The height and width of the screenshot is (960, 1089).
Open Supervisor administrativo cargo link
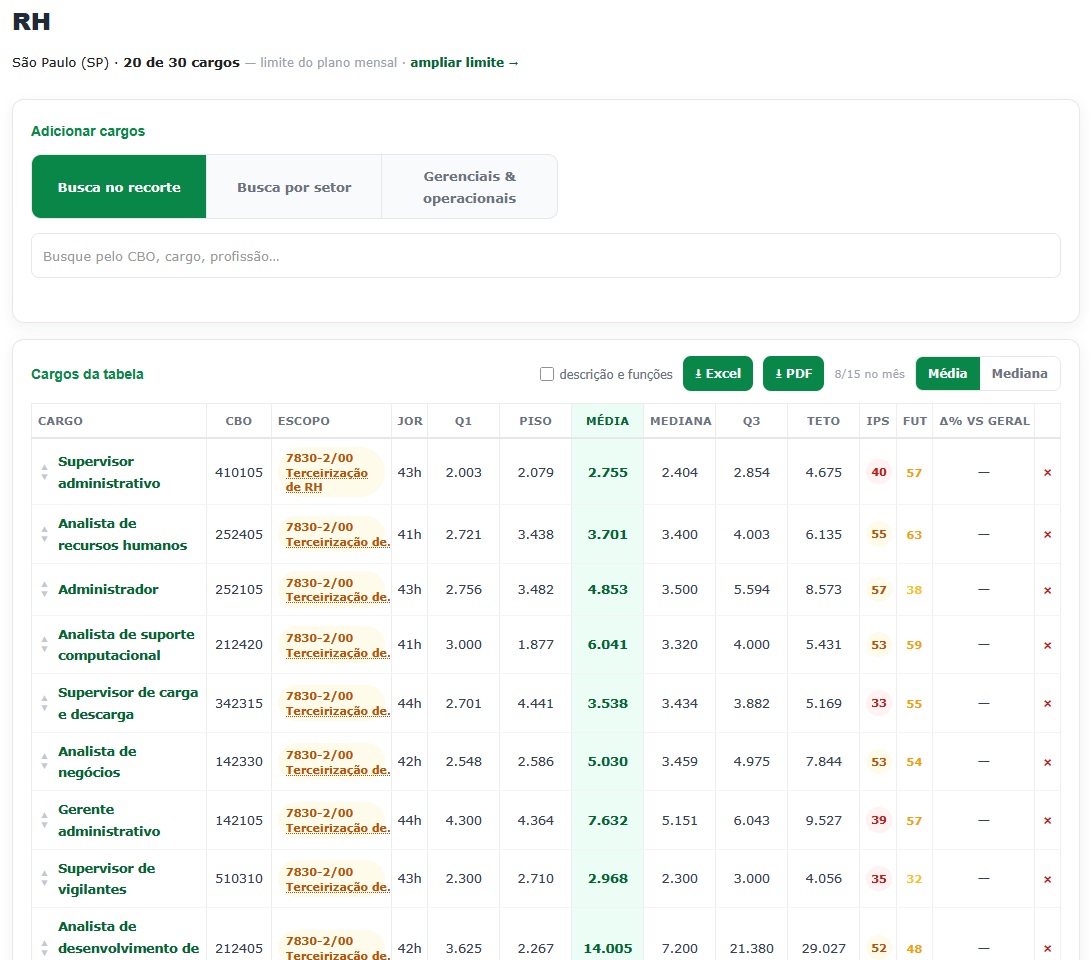click(109, 472)
